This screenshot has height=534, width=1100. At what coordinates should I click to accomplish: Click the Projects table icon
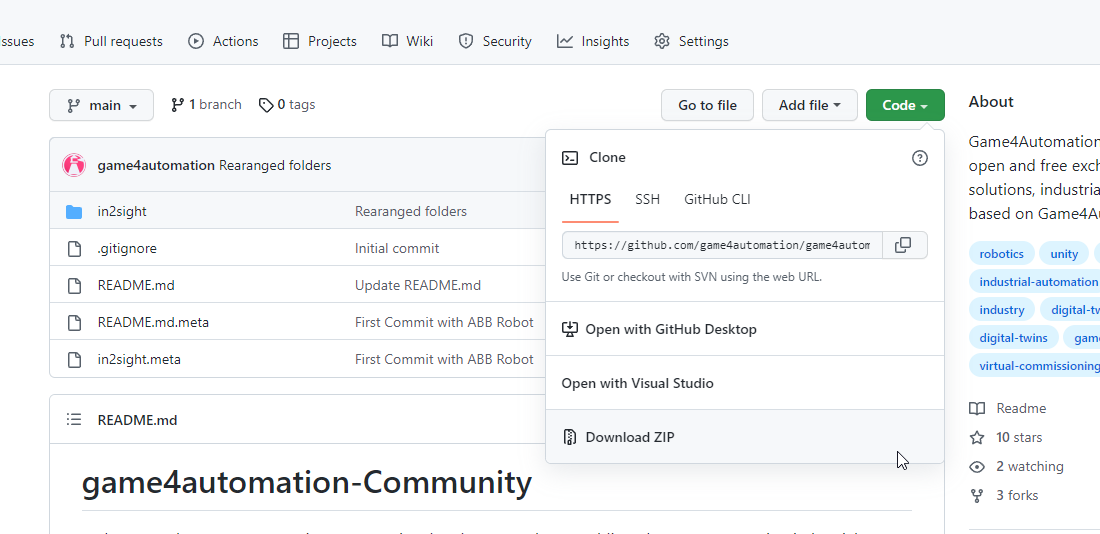pos(290,41)
